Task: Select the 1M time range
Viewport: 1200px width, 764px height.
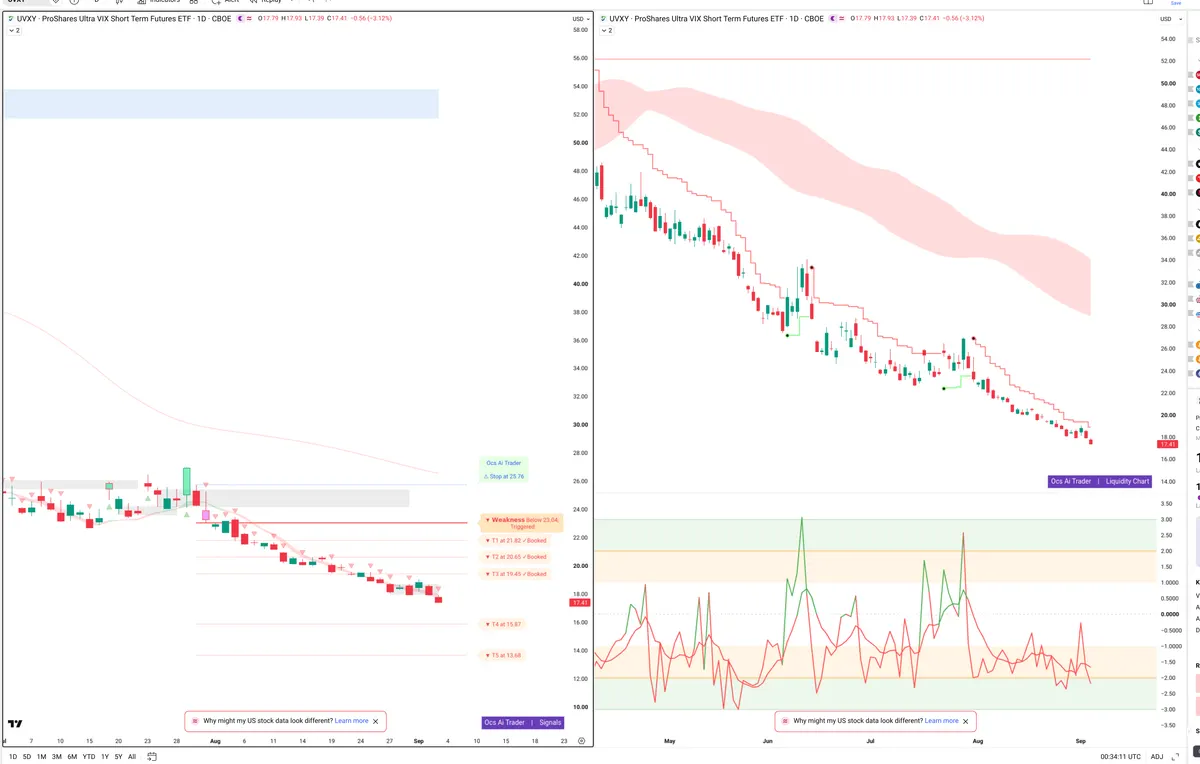Action: 42,757
